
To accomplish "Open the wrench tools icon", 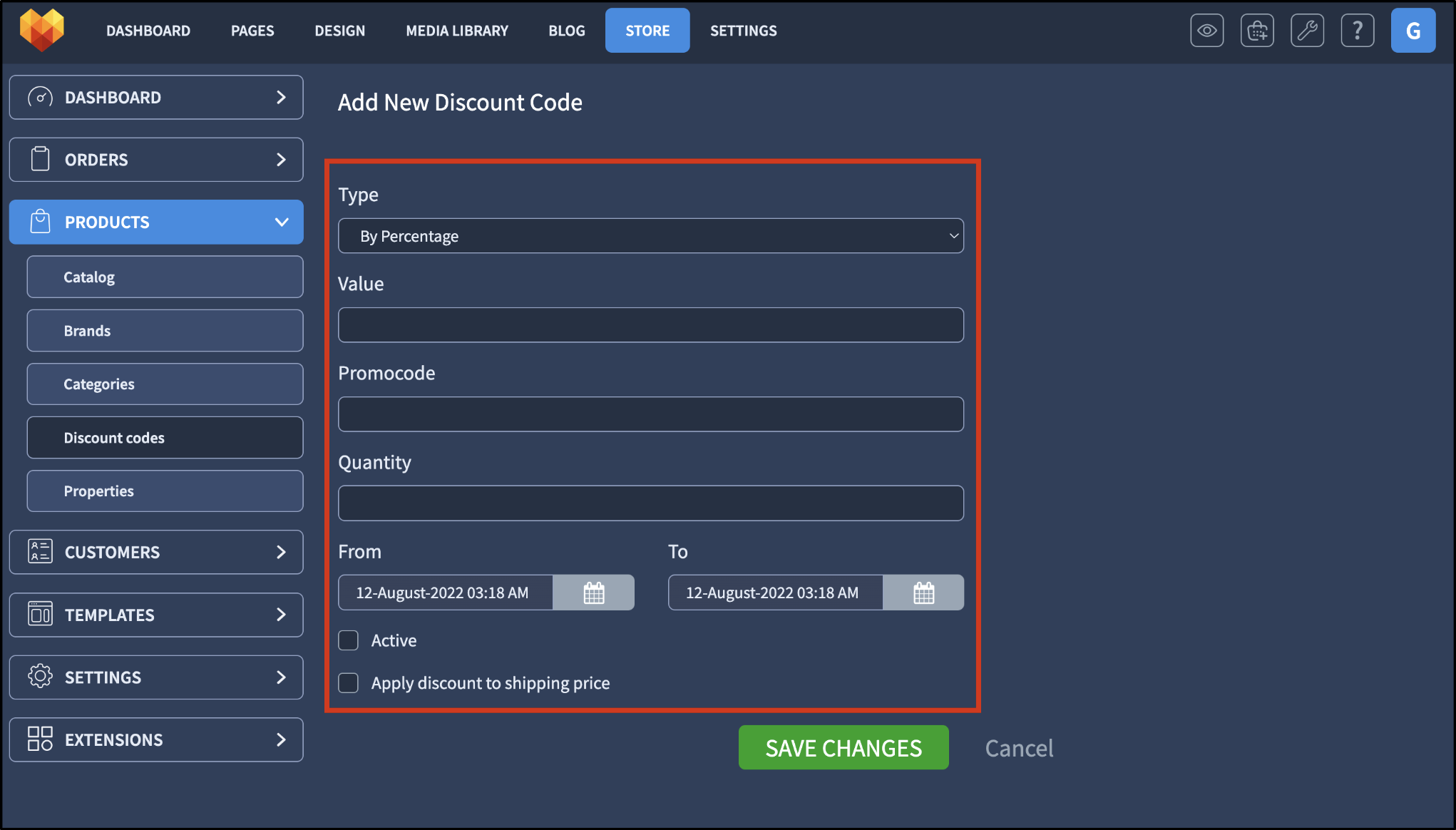I will pyautogui.click(x=1307, y=31).
